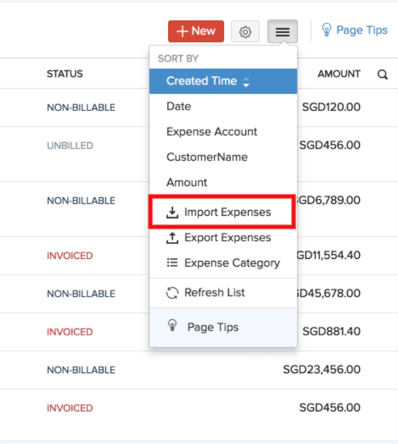This screenshot has width=398, height=444.
Task: Open the Page Tips link at top
Action: 362,30
